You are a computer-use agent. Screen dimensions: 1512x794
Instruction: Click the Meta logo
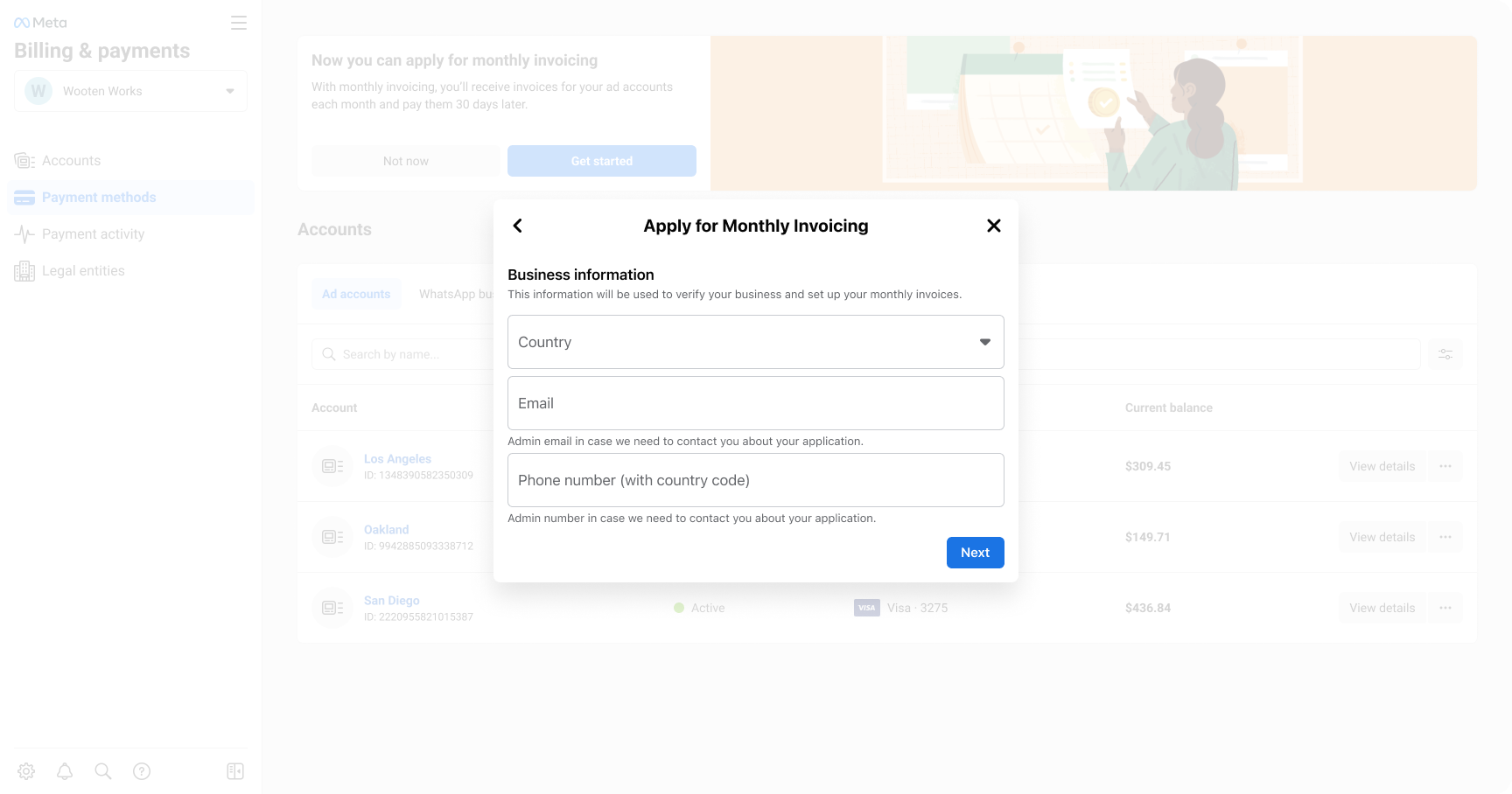coord(40,23)
